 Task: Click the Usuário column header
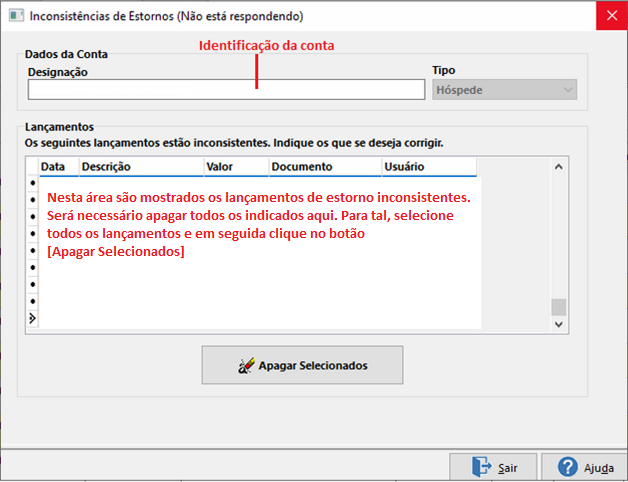coord(429,167)
